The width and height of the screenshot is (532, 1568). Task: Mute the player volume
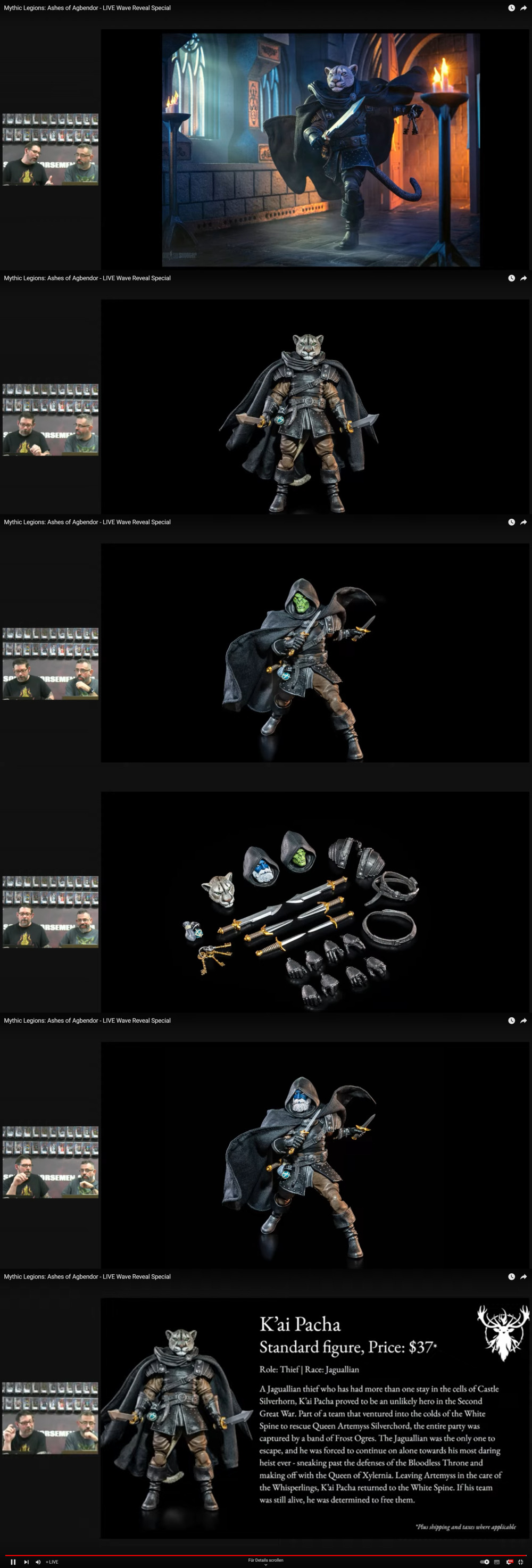pos(38,1562)
